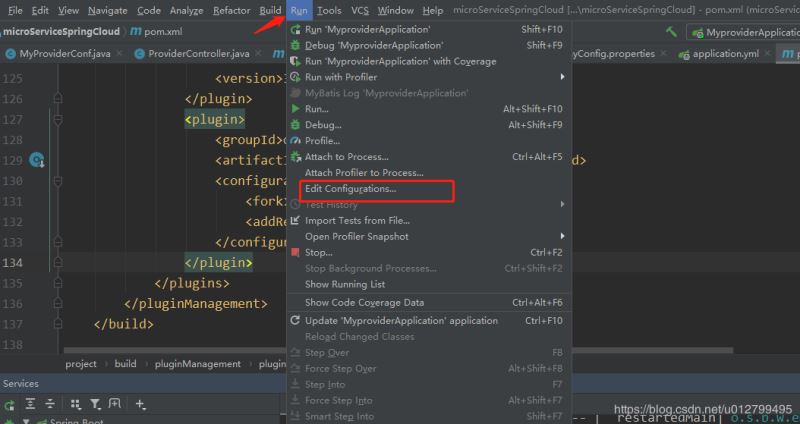Toggle fold marker at line 137
This screenshot has width=800, height=424.
pyautogui.click(x=58, y=323)
